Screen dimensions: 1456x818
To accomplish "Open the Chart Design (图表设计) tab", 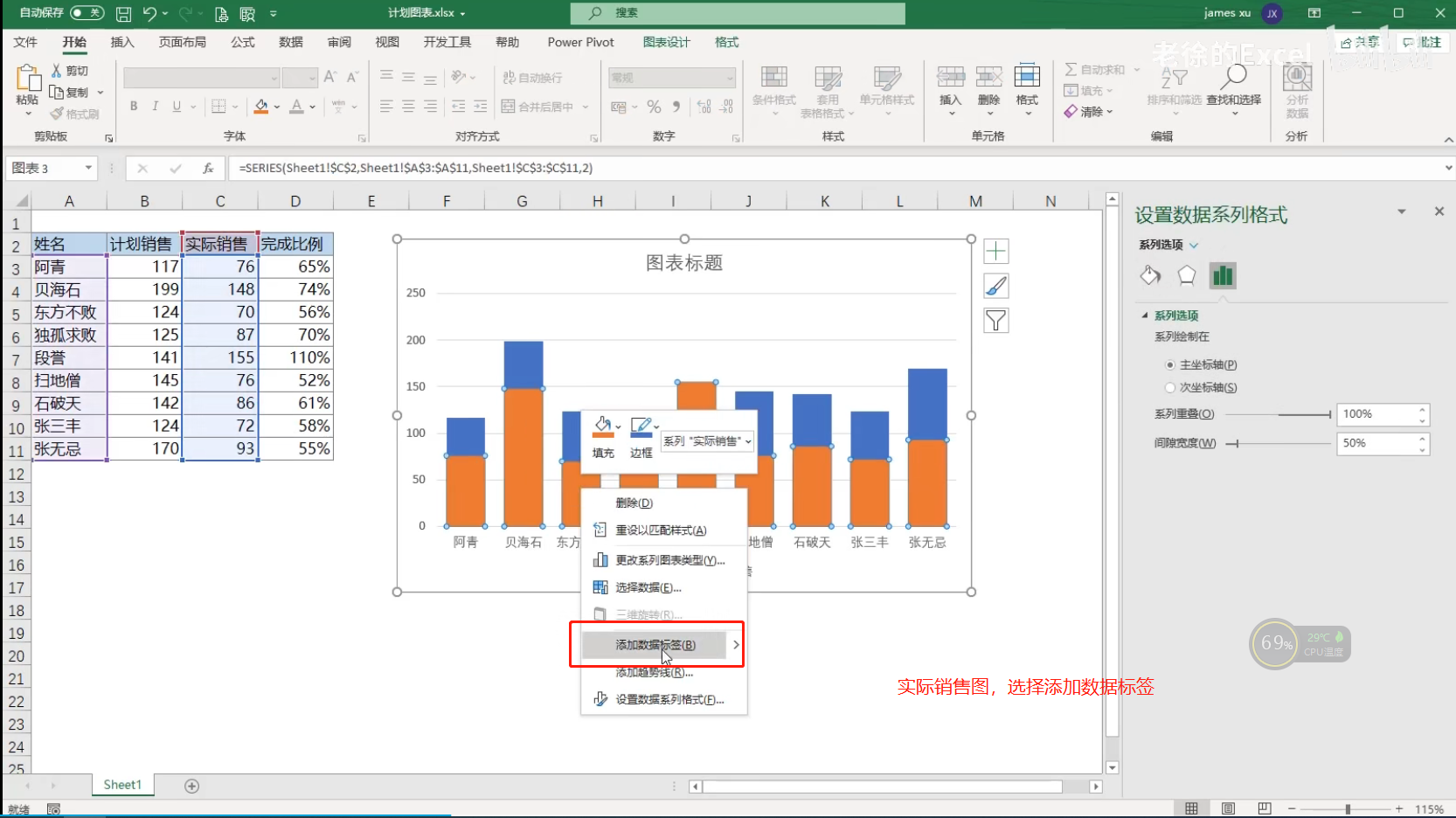I will [x=666, y=42].
